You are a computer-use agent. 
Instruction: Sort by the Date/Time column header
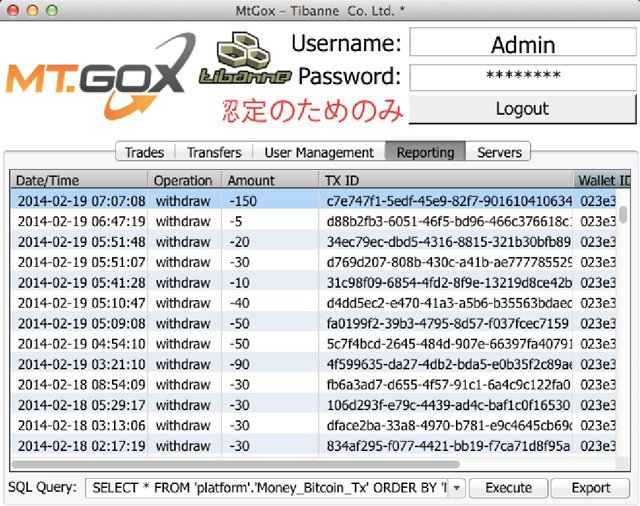point(78,180)
